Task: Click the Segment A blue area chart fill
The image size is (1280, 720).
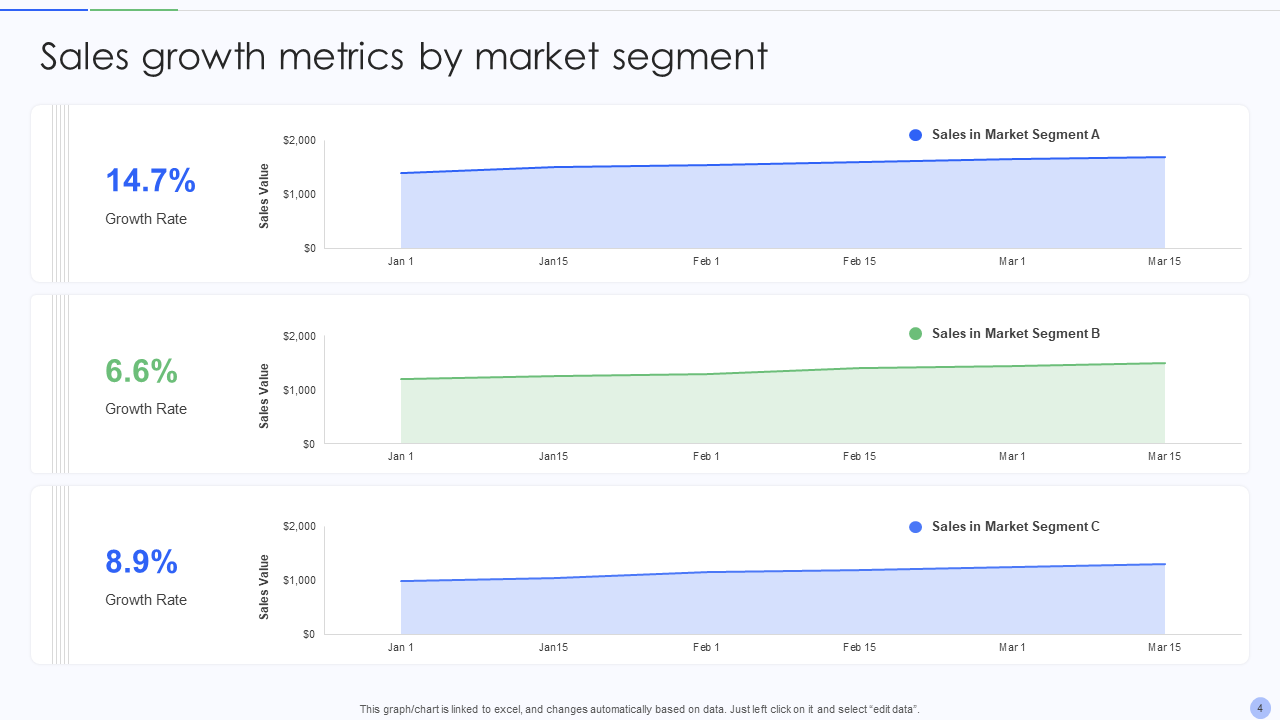Action: point(783,208)
